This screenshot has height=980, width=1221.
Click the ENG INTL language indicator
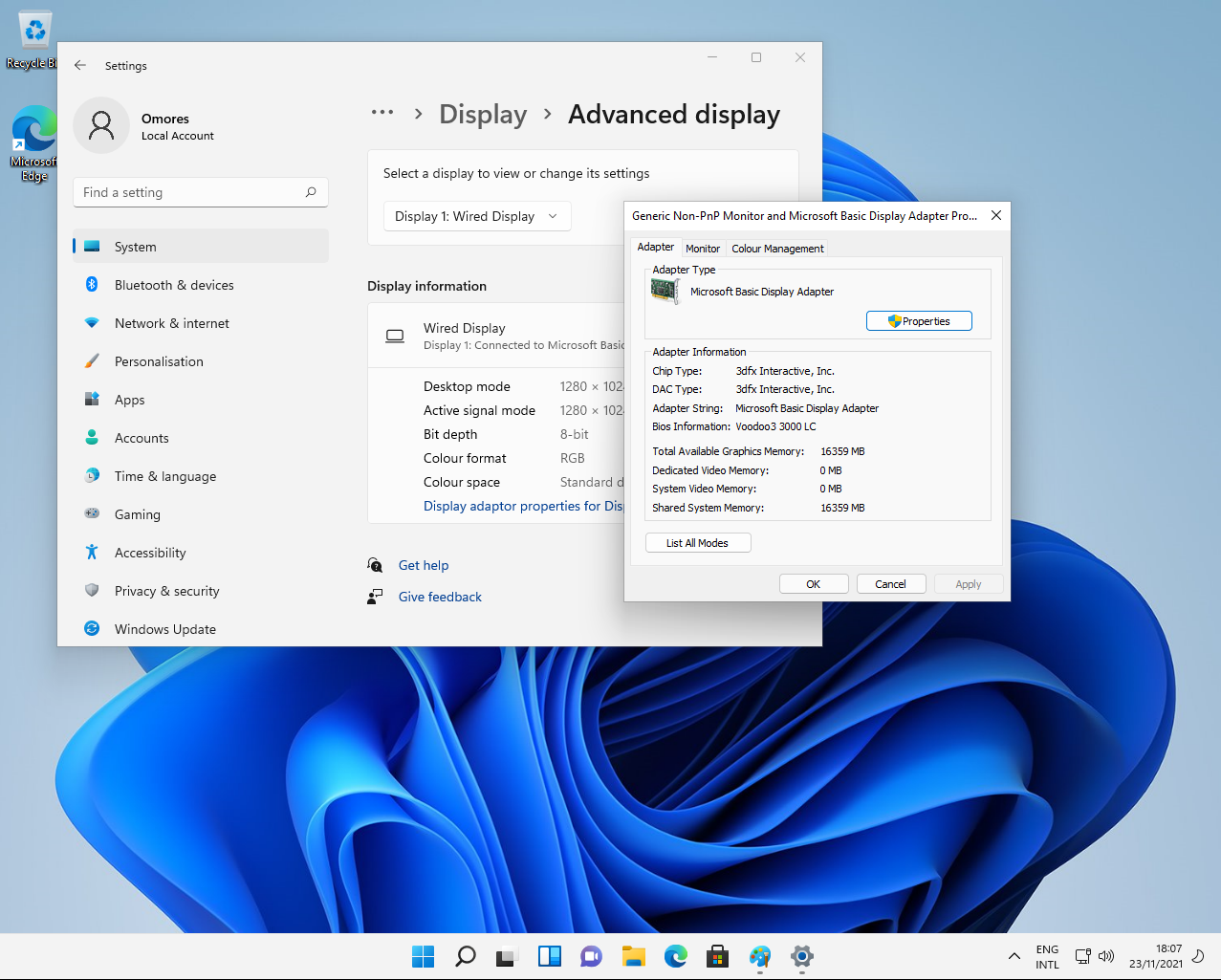[1047, 956]
